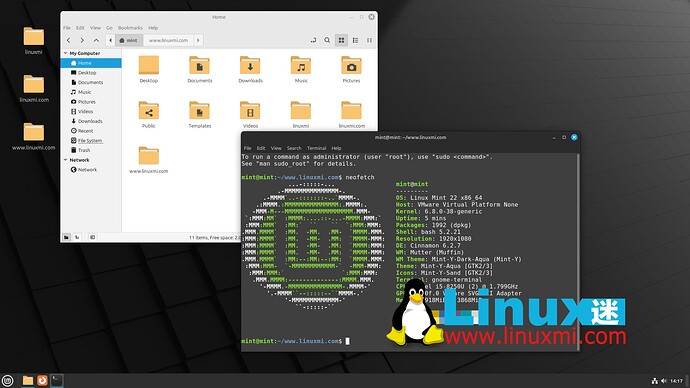Open the View menu in Nemo
690x388 pixels.
(95, 28)
